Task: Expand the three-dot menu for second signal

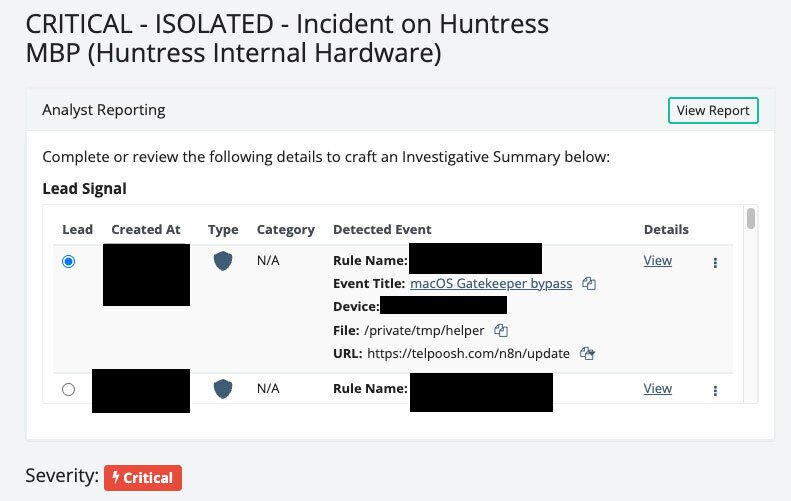Action: 715,390
